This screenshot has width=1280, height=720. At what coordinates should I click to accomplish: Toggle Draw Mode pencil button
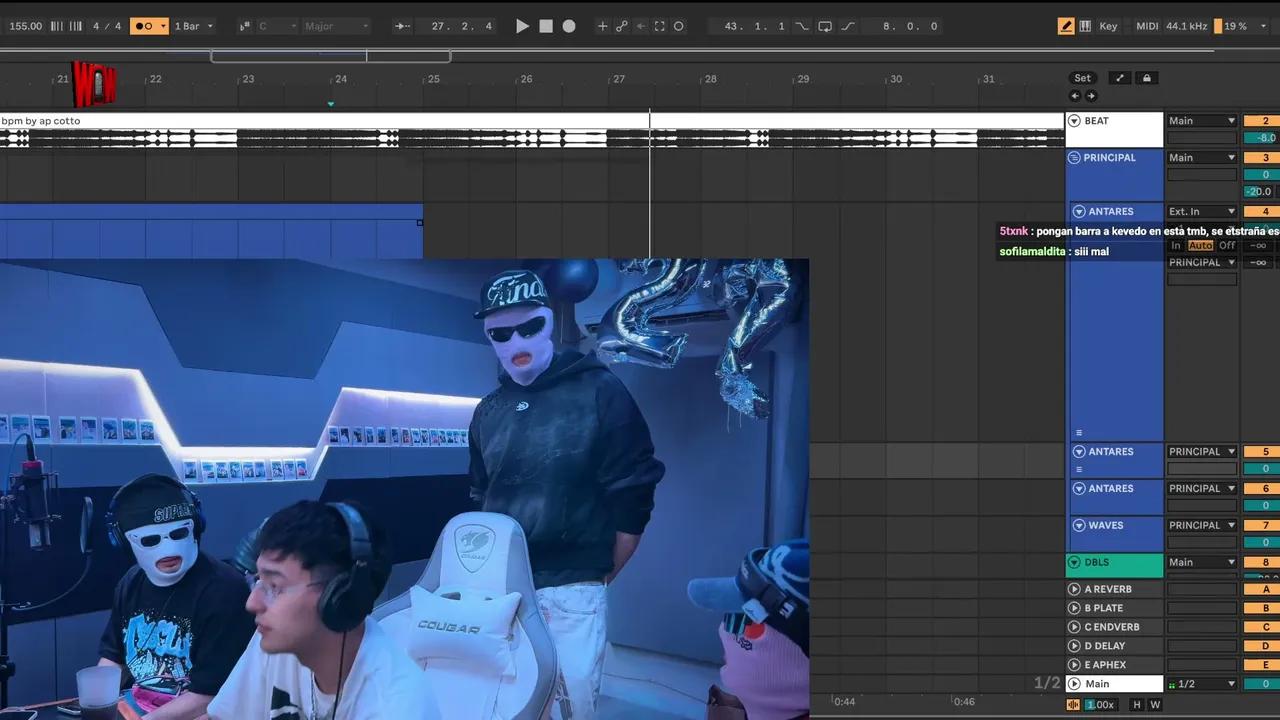tap(1066, 26)
